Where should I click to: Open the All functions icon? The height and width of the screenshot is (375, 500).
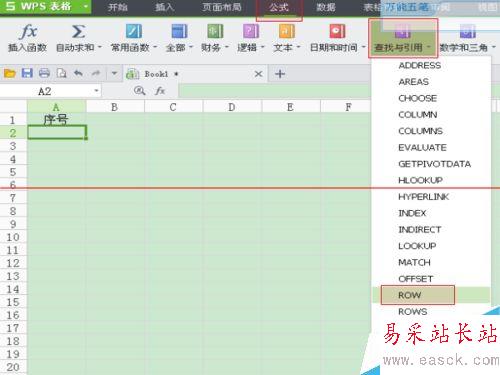pos(179,32)
